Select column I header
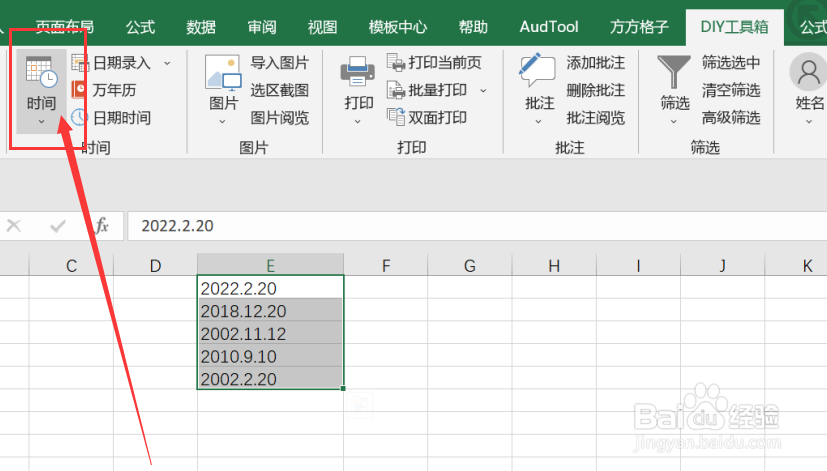827x471 pixels. [x=638, y=265]
